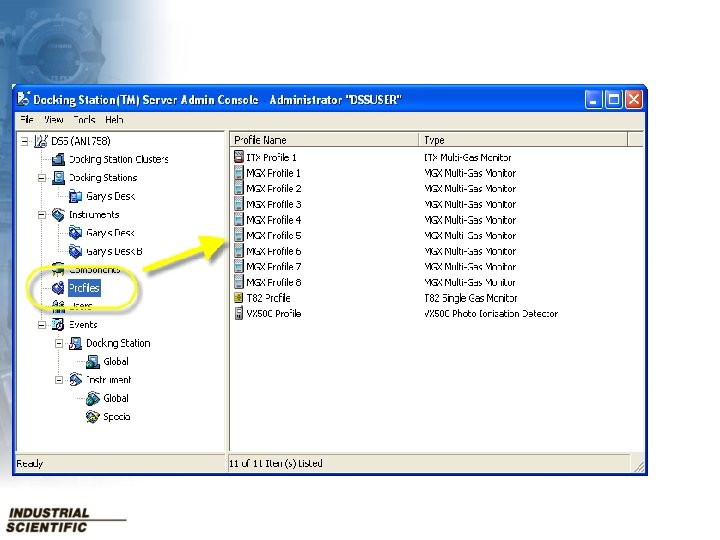Minimize the Admin Console window

pyautogui.click(x=593, y=99)
